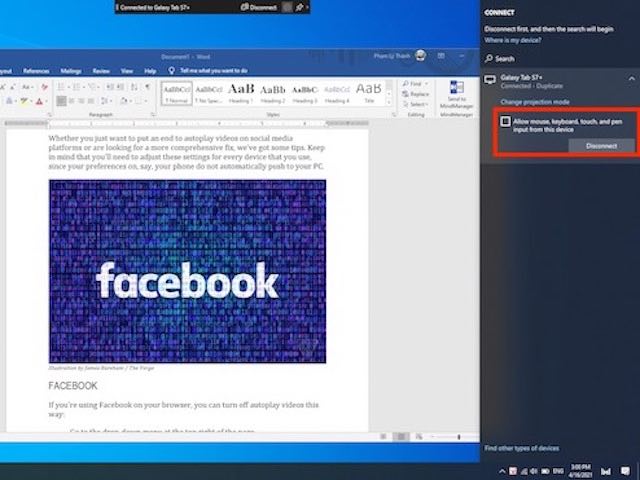Open the borders dropdown
This screenshot has height=480, width=640.
[x=146, y=101]
